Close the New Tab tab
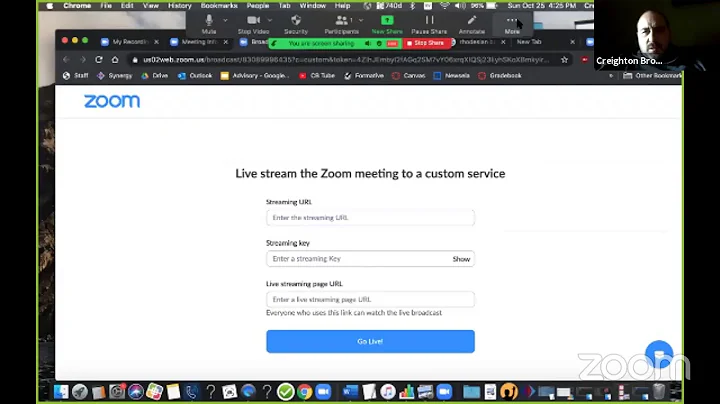Image resolution: width=720 pixels, height=404 pixels. (x=572, y=42)
